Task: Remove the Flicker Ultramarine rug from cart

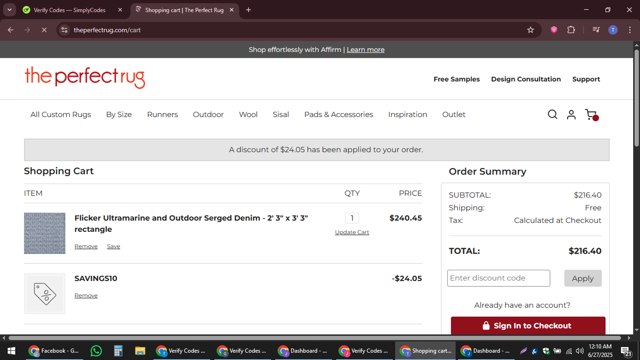Action: [86, 247]
